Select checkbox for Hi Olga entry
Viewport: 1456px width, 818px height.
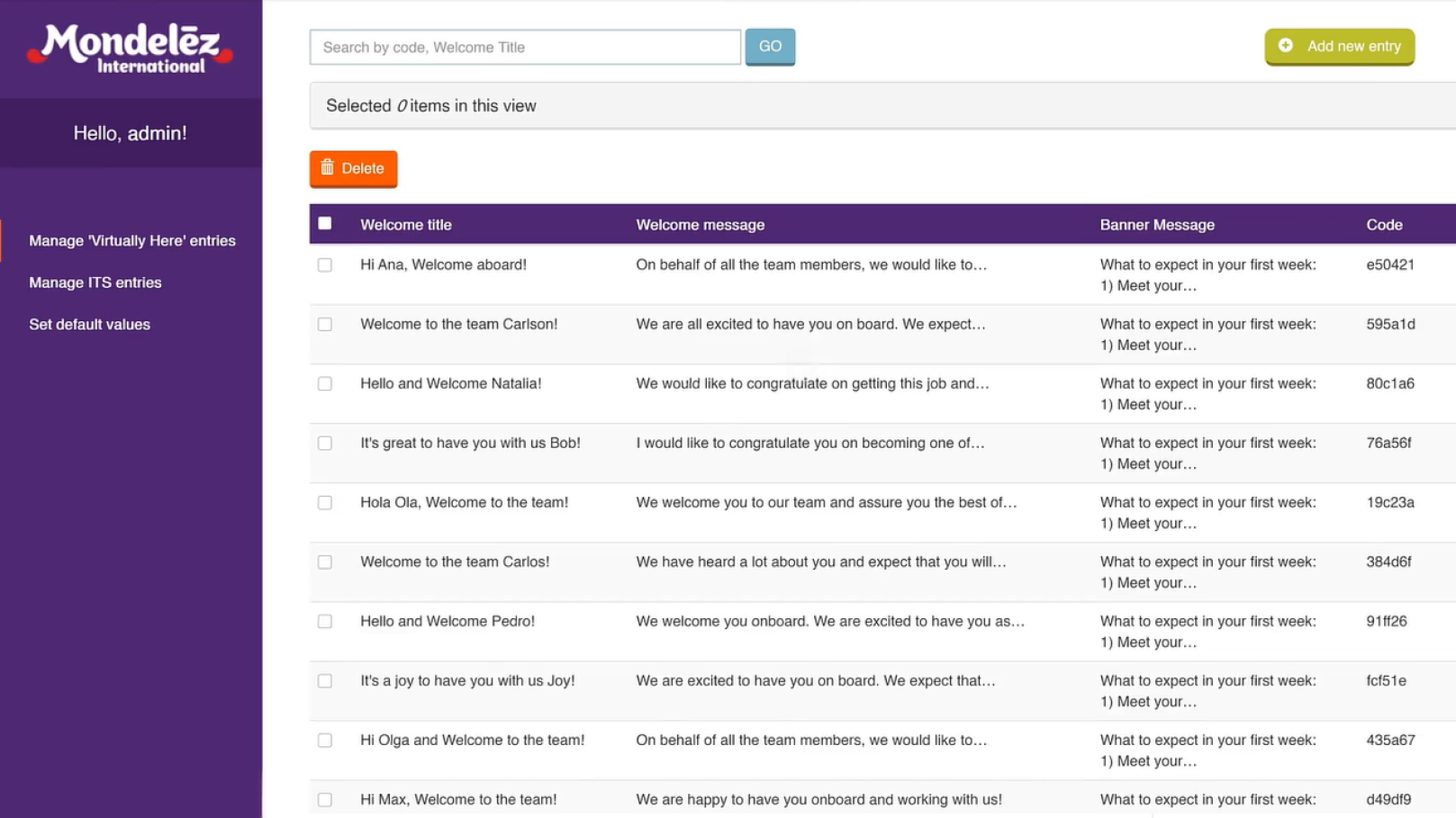[325, 741]
